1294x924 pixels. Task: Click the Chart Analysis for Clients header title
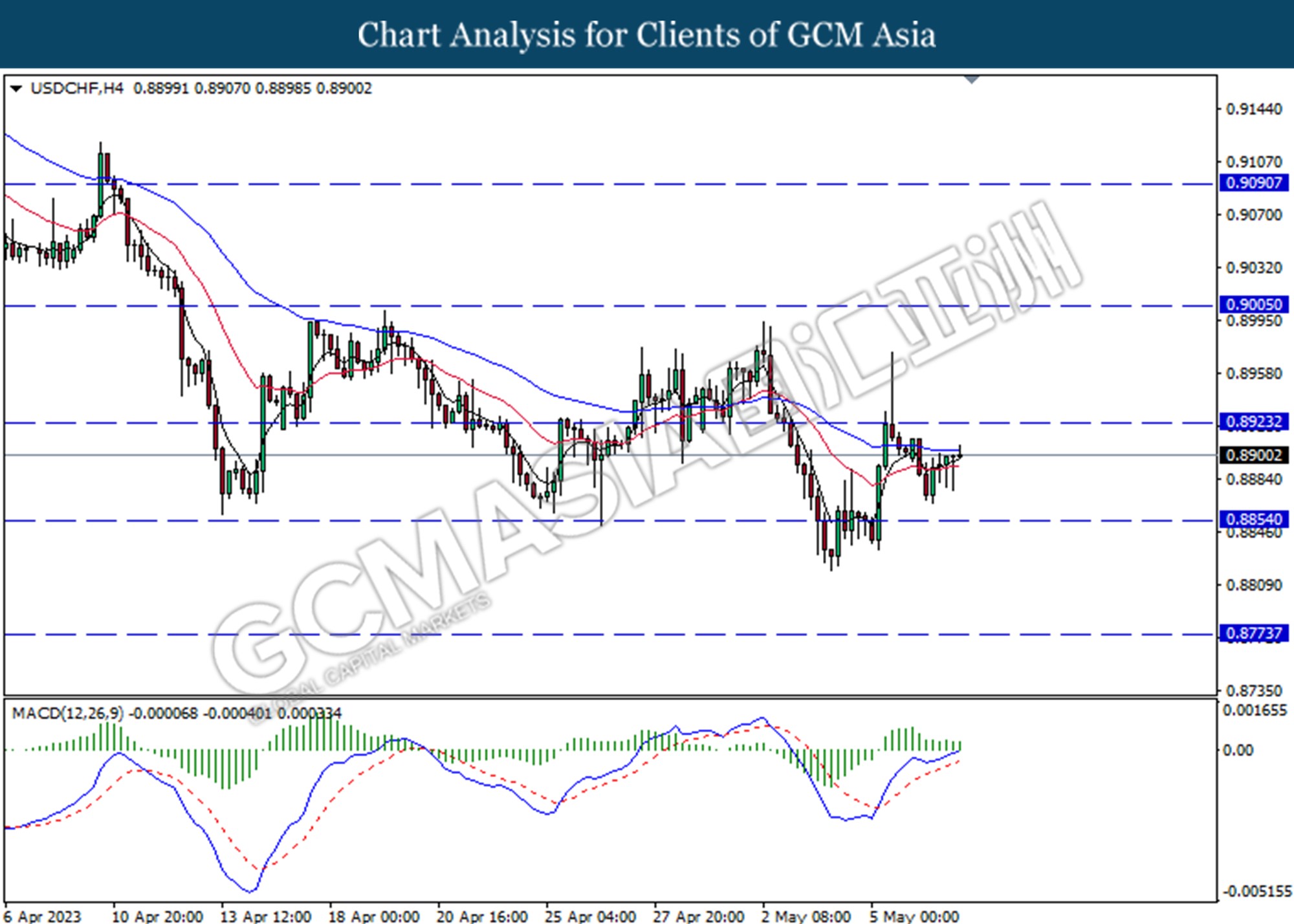[646, 35]
